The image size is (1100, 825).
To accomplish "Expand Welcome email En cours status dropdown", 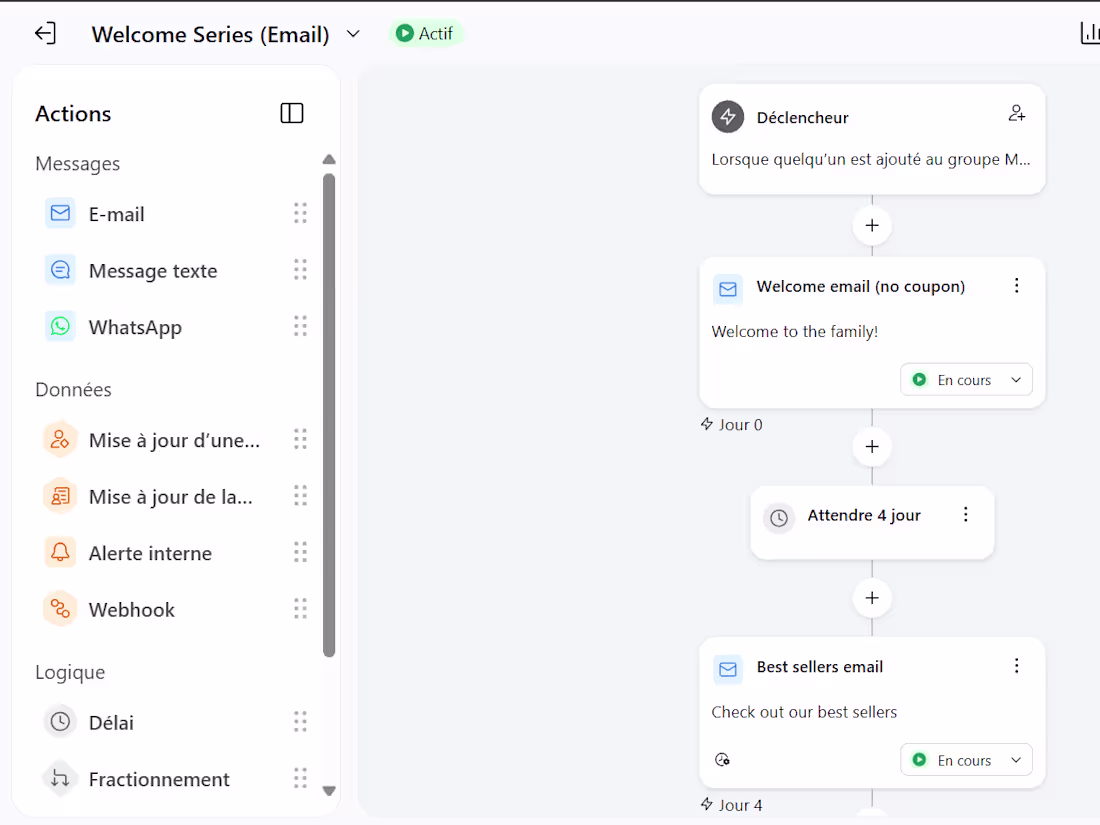I will (x=966, y=380).
